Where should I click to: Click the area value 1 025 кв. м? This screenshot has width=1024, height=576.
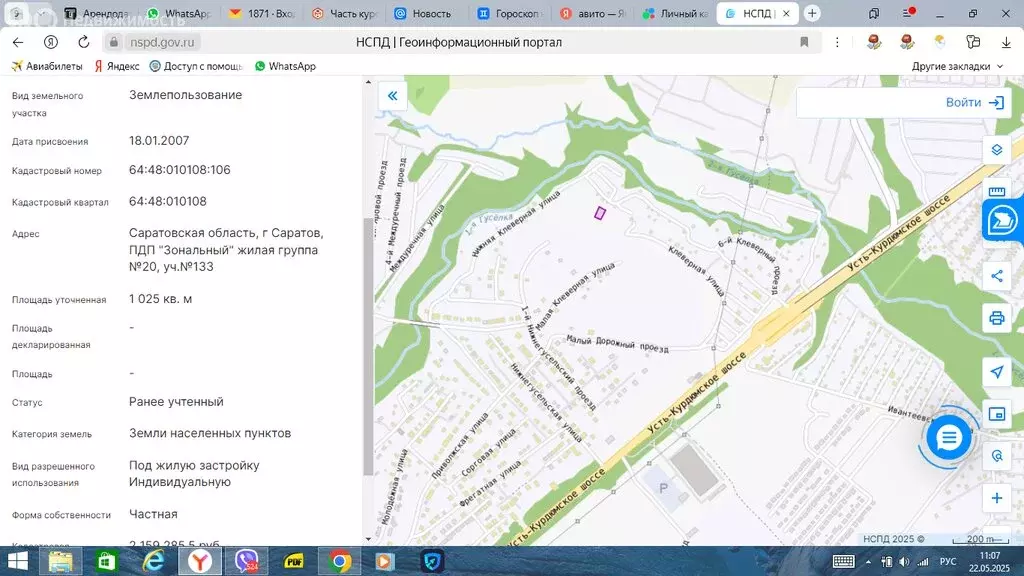tap(160, 298)
